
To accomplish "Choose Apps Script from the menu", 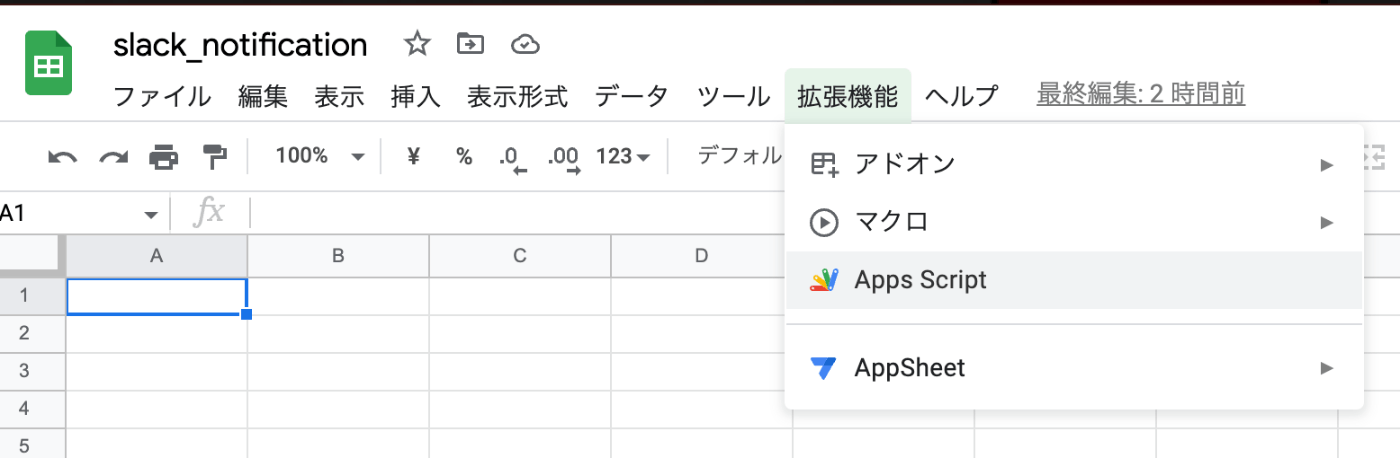I will click(x=1075, y=280).
